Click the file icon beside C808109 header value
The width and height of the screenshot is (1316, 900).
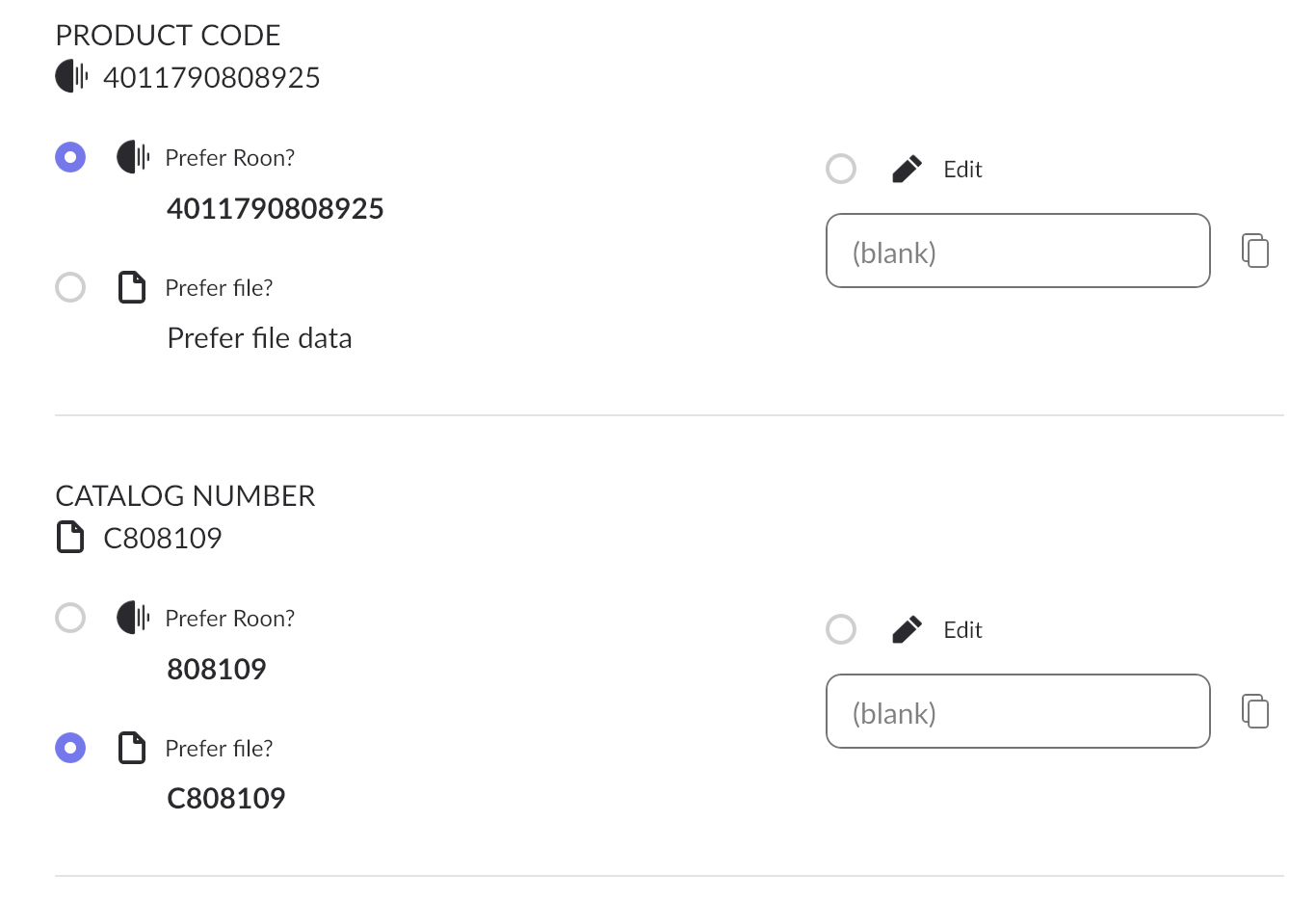click(x=70, y=537)
